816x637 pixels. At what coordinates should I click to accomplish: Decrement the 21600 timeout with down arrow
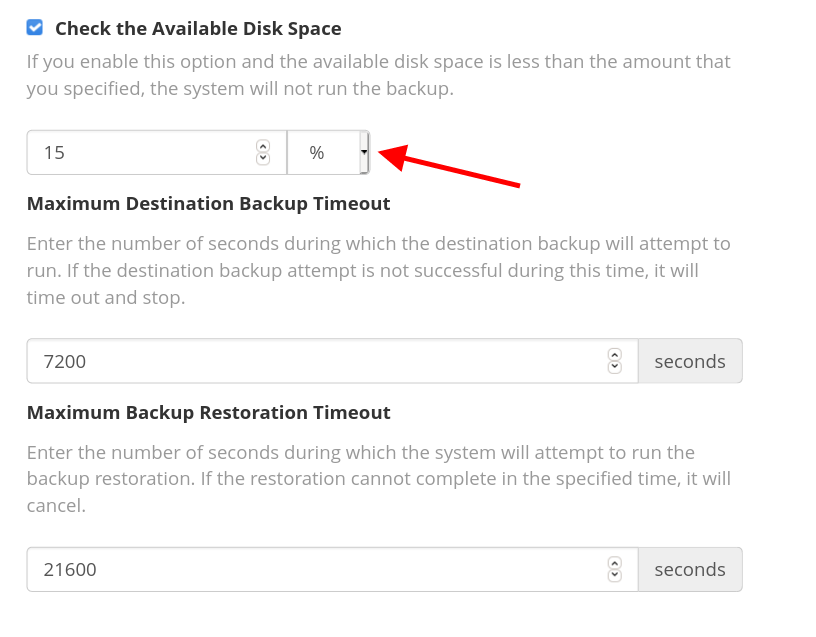[x=615, y=575]
